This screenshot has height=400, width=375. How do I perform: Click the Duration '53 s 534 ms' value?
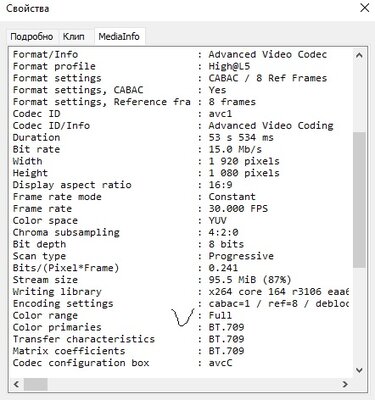241,137
